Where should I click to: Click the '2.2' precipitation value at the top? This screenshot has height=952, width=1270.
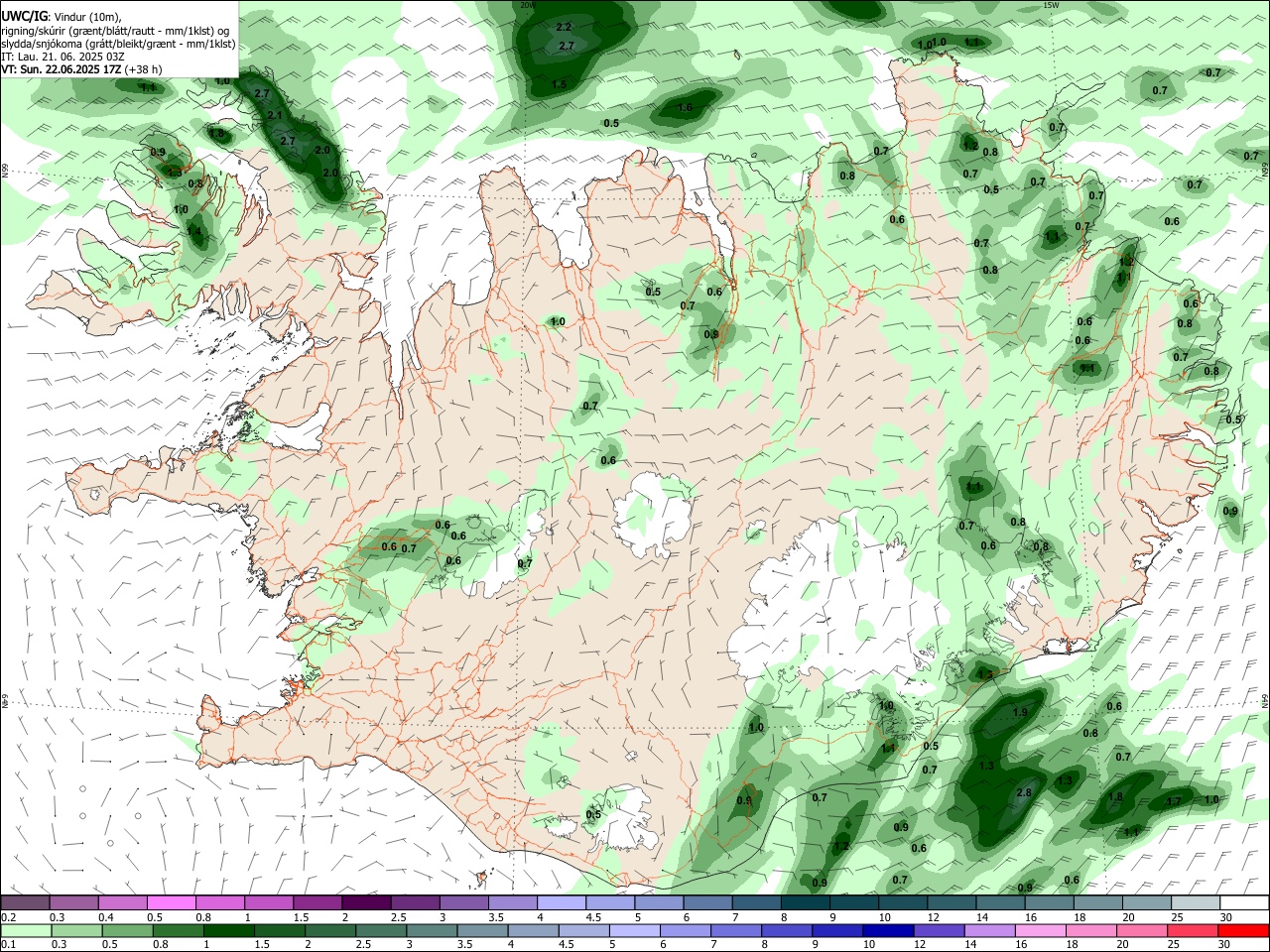[564, 27]
